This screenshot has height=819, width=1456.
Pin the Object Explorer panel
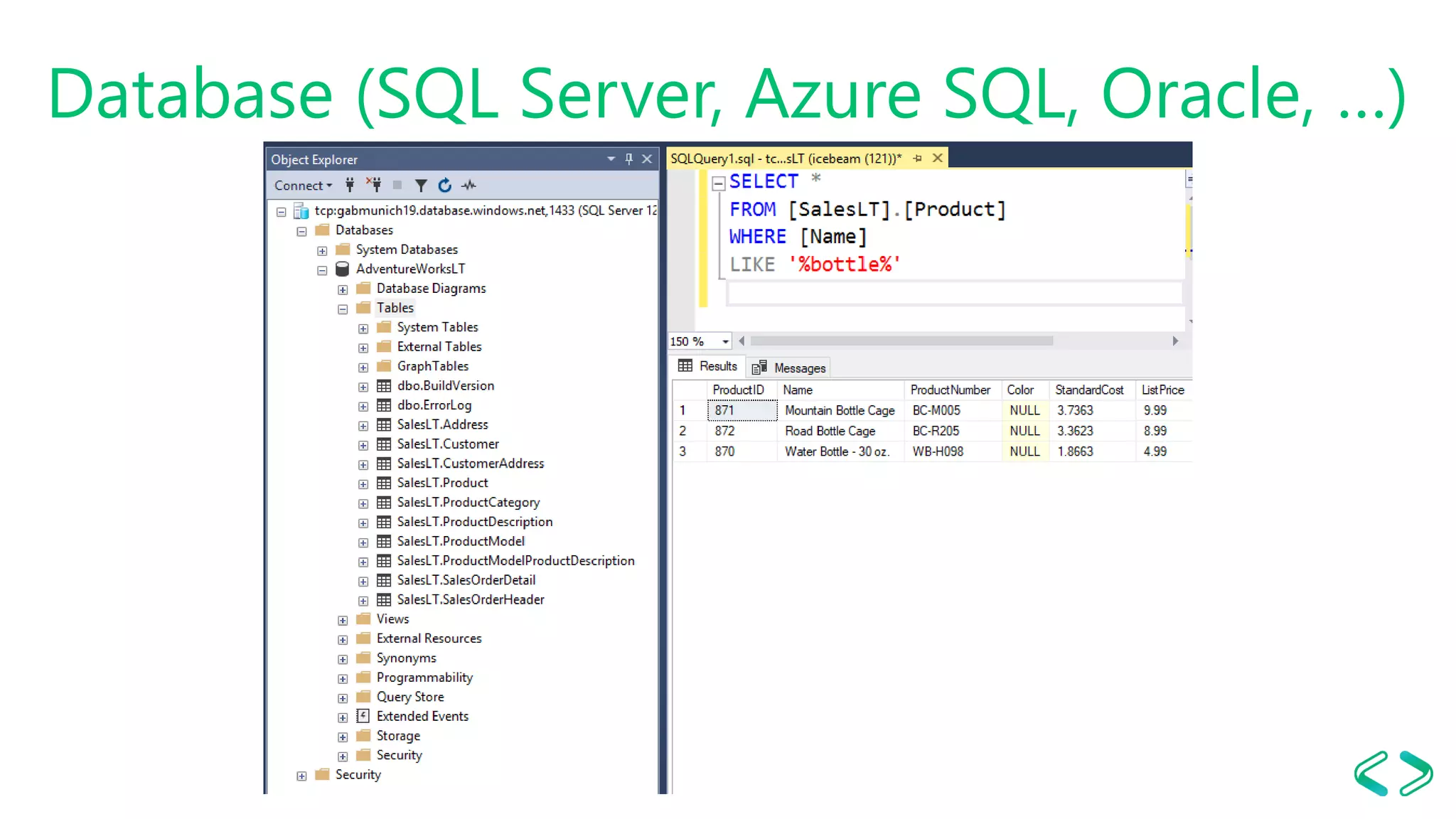(x=628, y=159)
